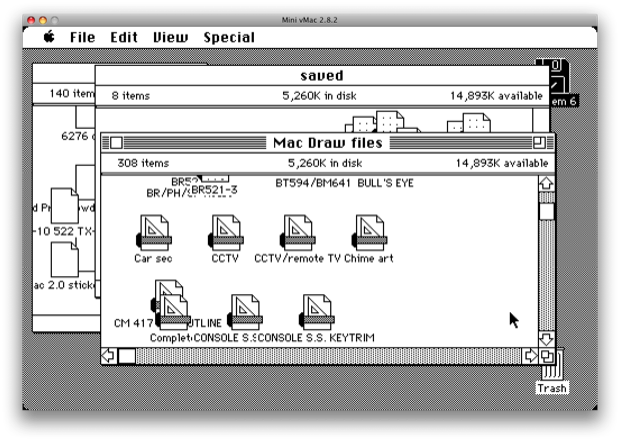
Task: Click the horizontal scroll left arrow
Action: pos(109,356)
